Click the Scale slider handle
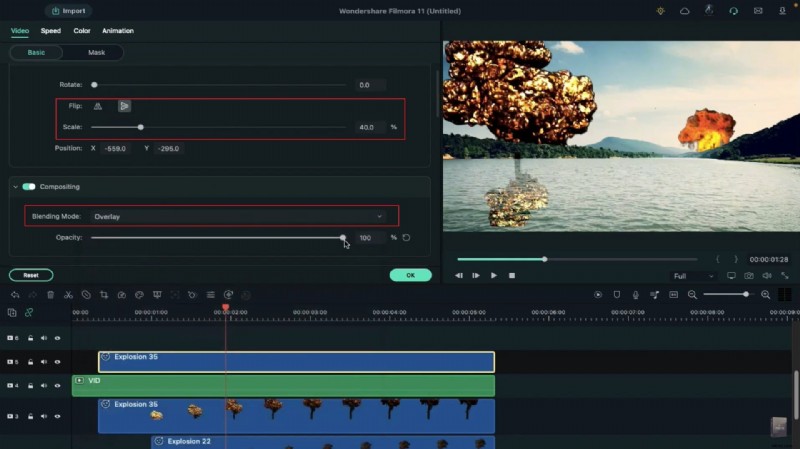 (x=141, y=127)
